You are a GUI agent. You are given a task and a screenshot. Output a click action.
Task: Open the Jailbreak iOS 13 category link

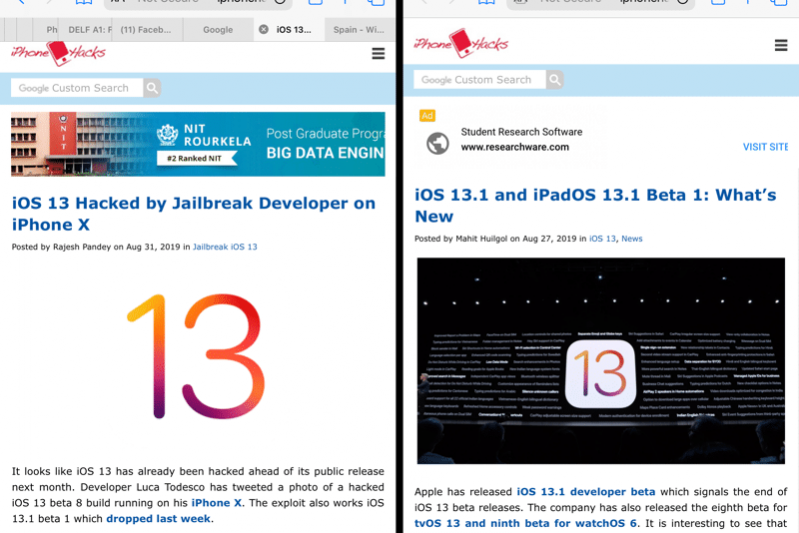(224, 246)
